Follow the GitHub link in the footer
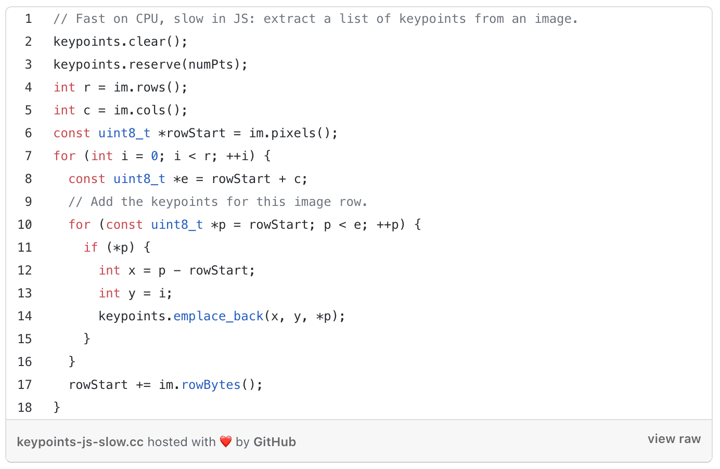Screen dimensions: 720x469 click(x=274, y=441)
